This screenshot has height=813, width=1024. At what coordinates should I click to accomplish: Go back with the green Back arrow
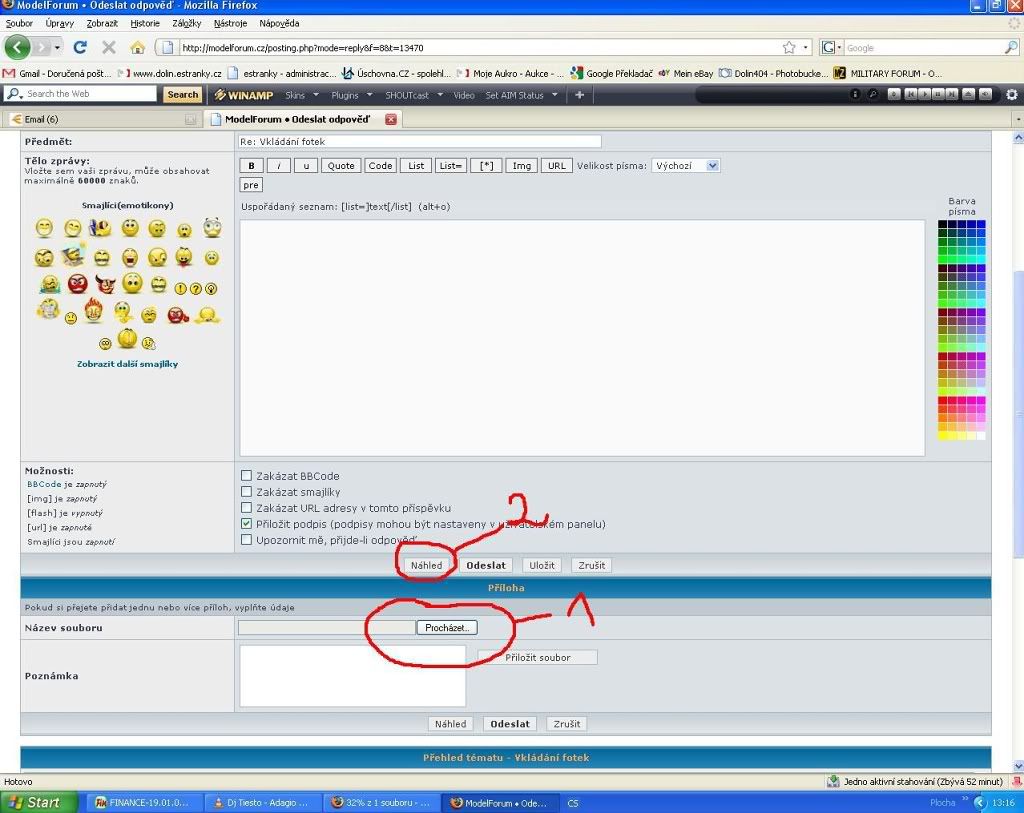tap(18, 47)
